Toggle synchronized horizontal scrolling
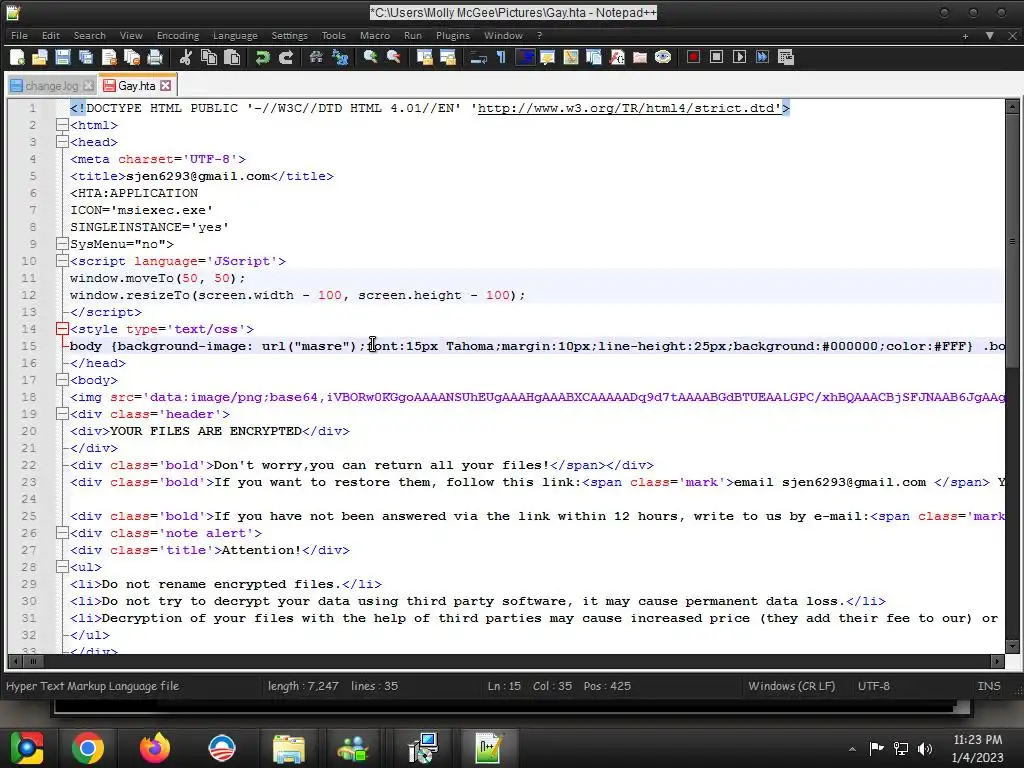This screenshot has height=768, width=1024. point(447,57)
